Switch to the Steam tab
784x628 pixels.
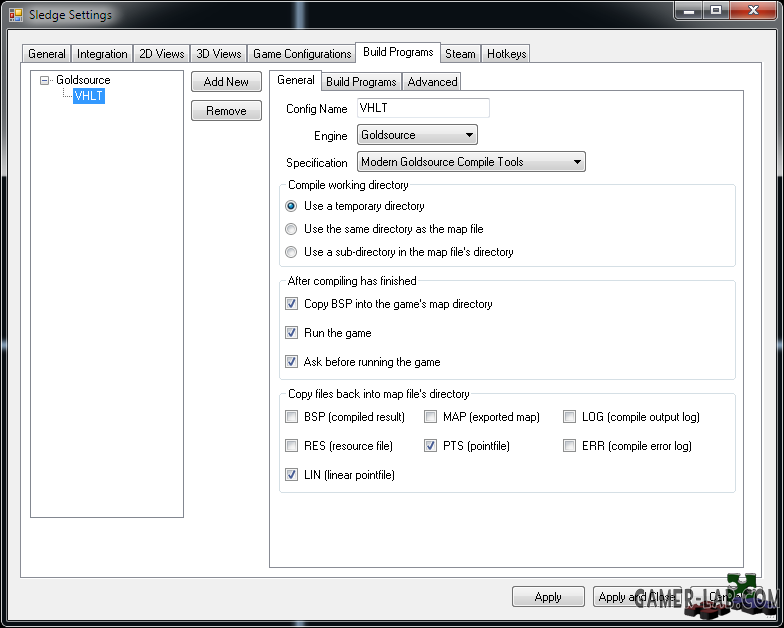coord(460,54)
